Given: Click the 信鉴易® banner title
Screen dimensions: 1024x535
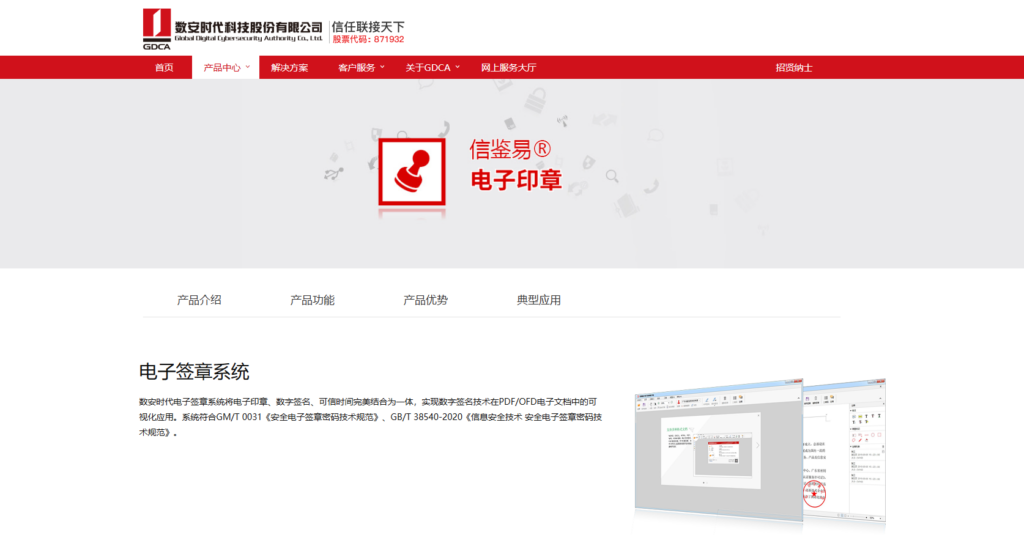Looking at the screenshot, I should (510, 149).
